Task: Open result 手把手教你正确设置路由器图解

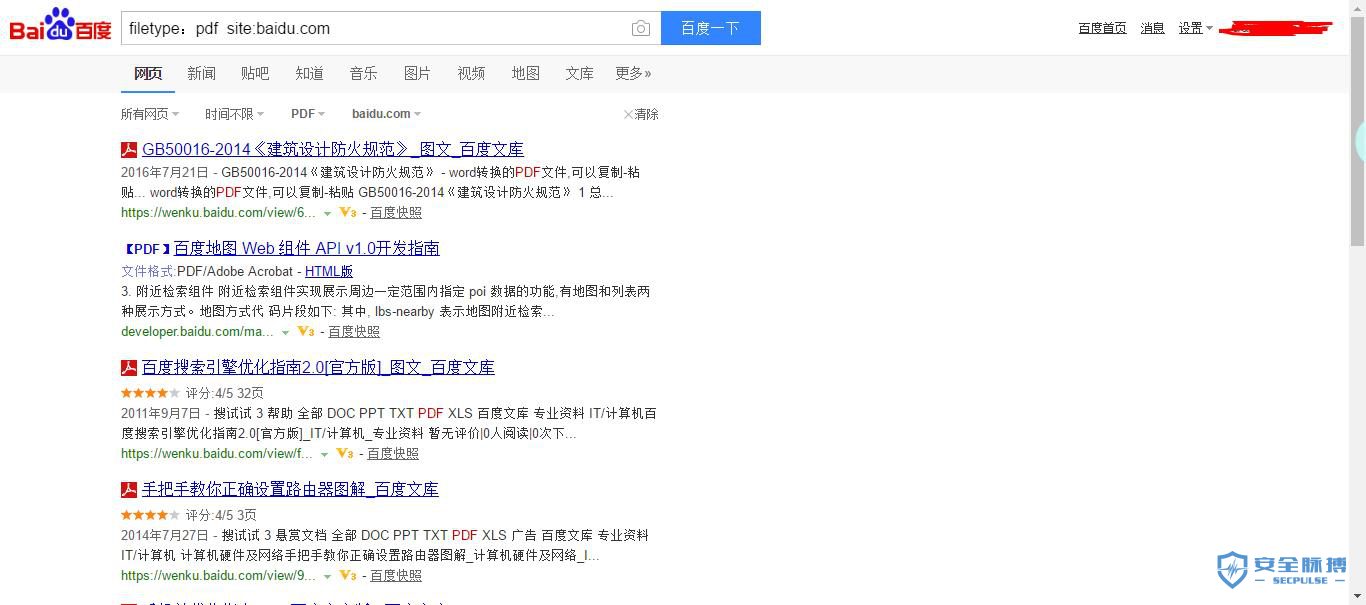Action: point(290,490)
